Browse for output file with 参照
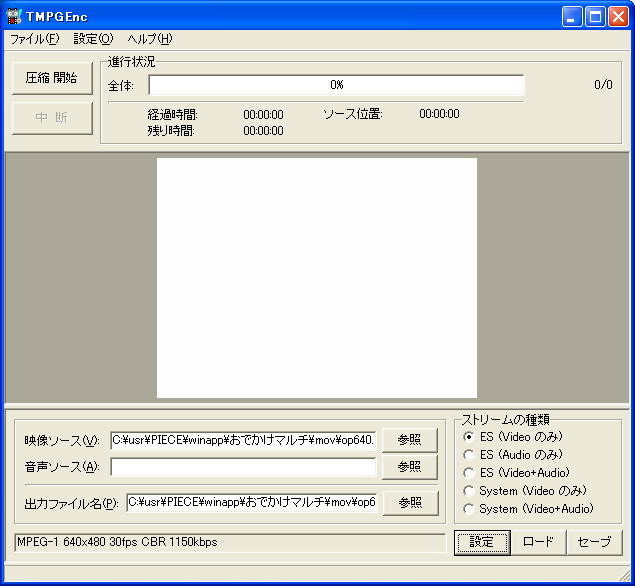 click(x=411, y=503)
